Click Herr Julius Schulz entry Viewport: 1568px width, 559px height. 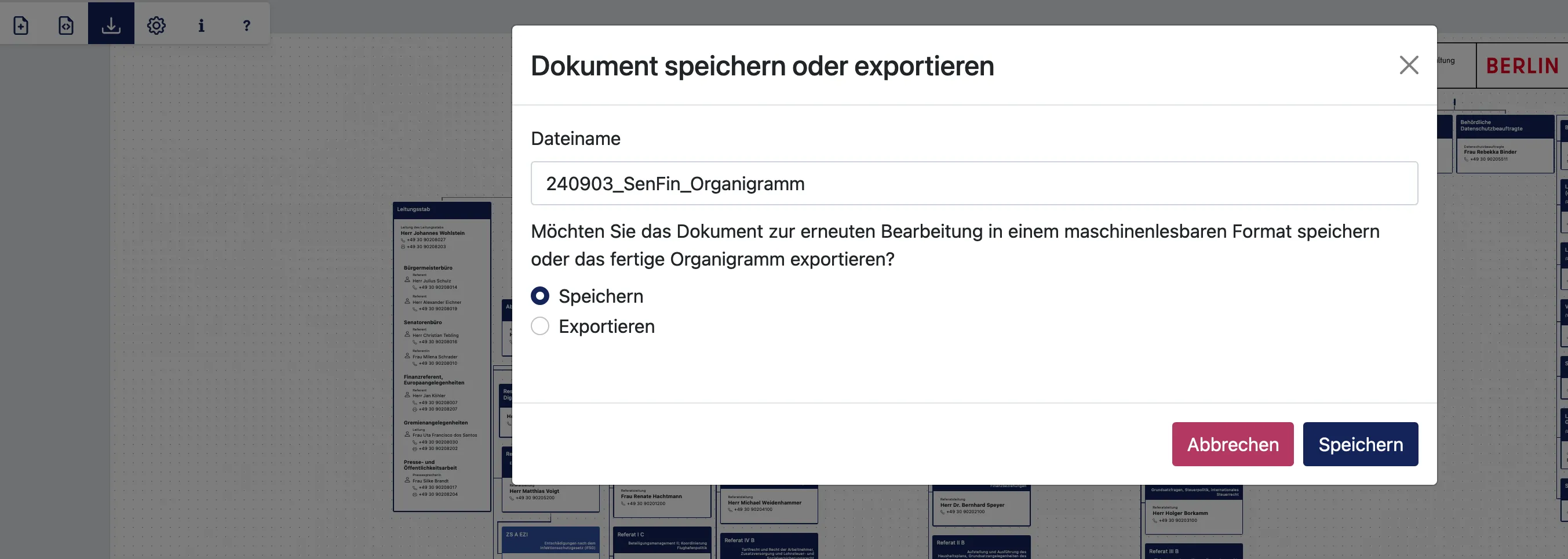432,281
